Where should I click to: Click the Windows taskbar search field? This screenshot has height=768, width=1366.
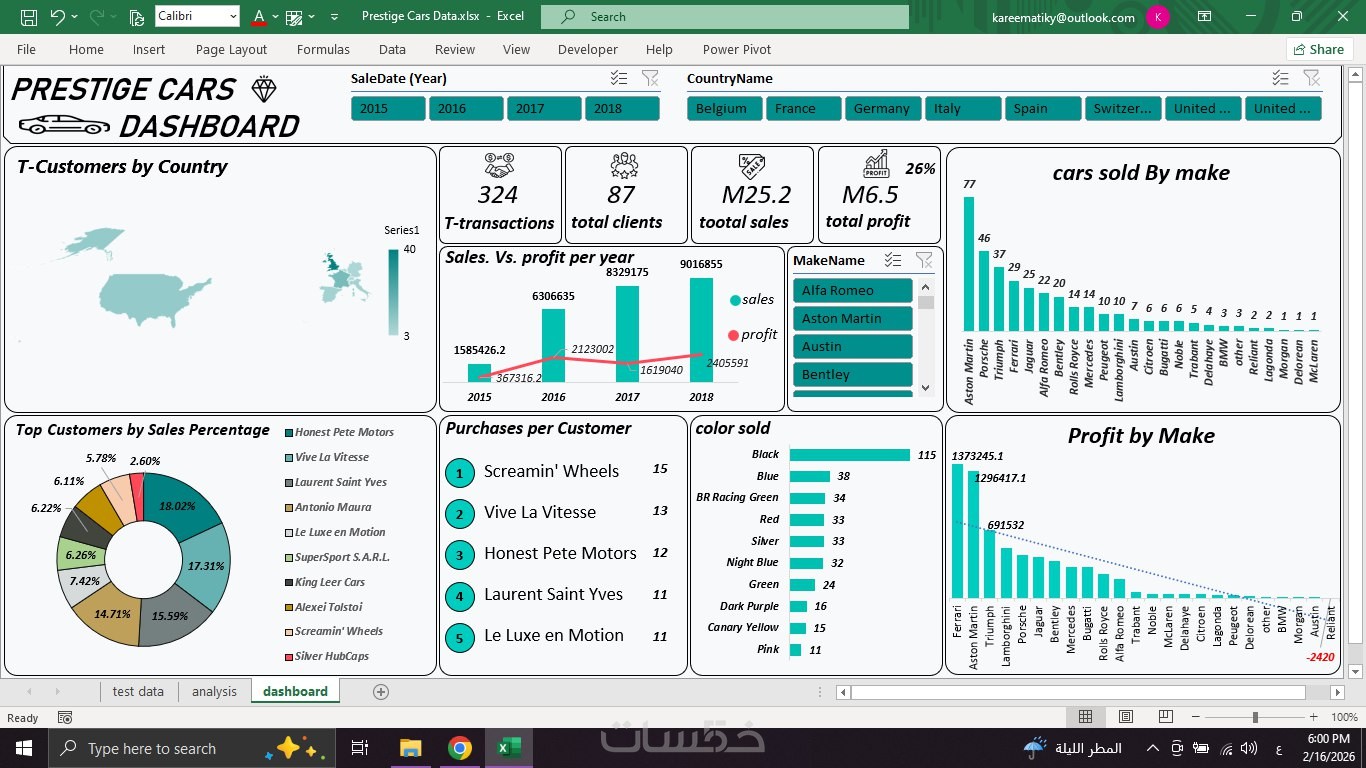190,748
